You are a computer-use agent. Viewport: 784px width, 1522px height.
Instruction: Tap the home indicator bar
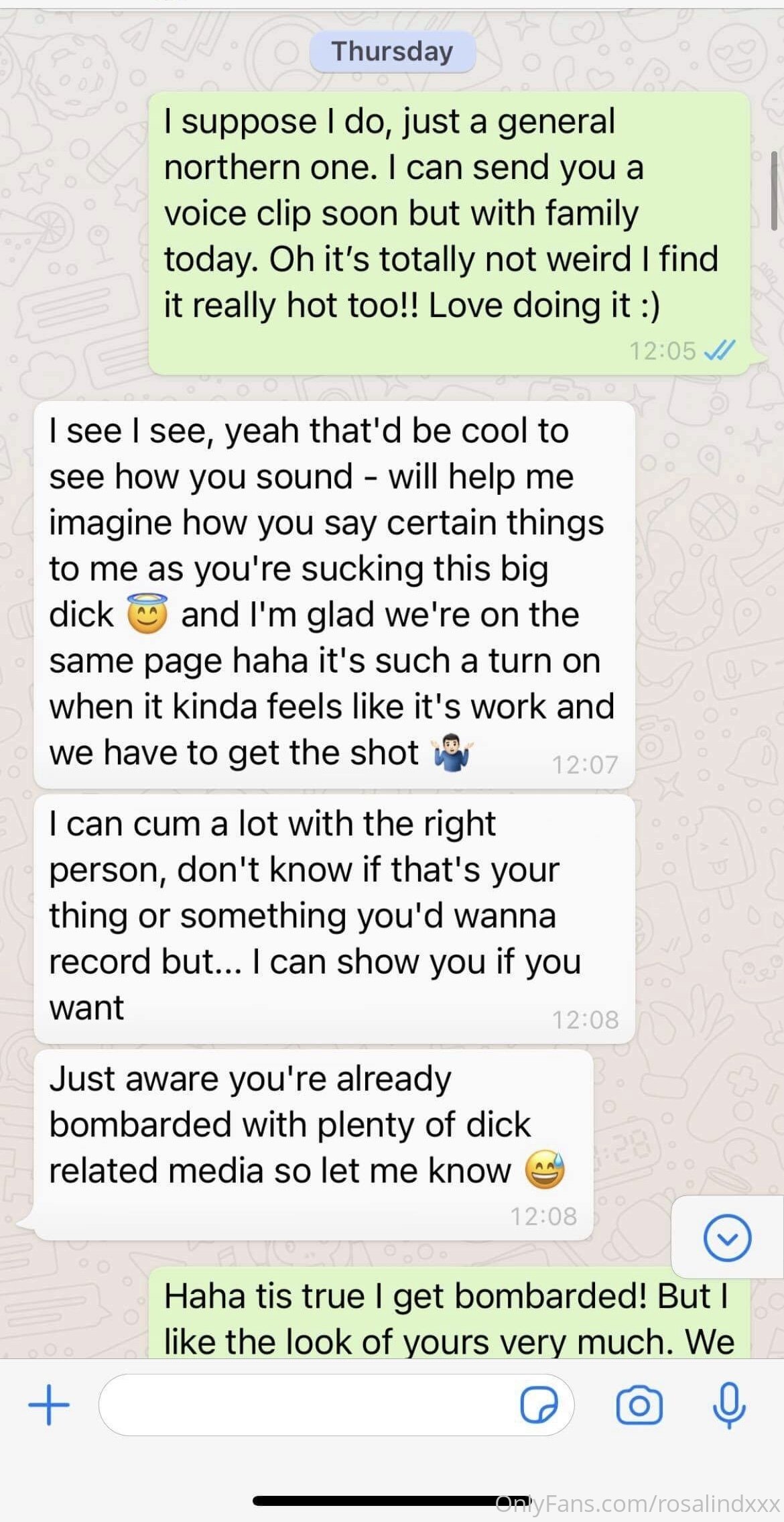pyautogui.click(x=391, y=1501)
